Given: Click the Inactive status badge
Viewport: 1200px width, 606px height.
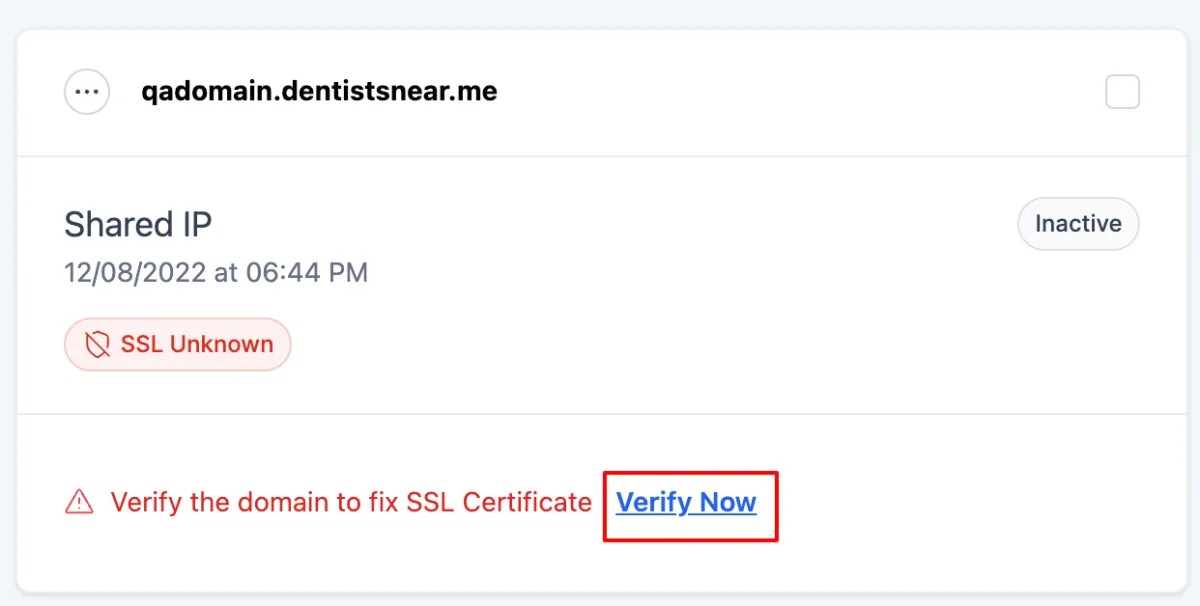Looking at the screenshot, I should click(x=1078, y=224).
